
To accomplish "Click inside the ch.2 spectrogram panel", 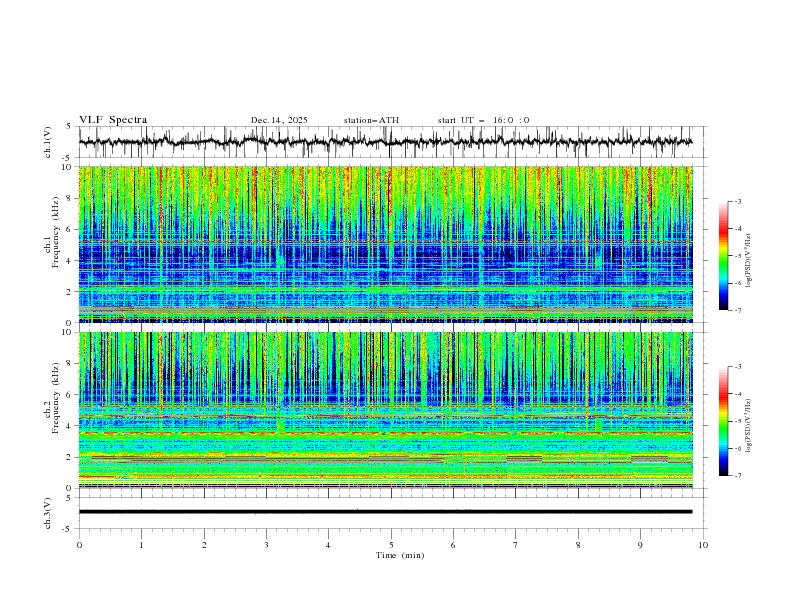I will point(386,410).
